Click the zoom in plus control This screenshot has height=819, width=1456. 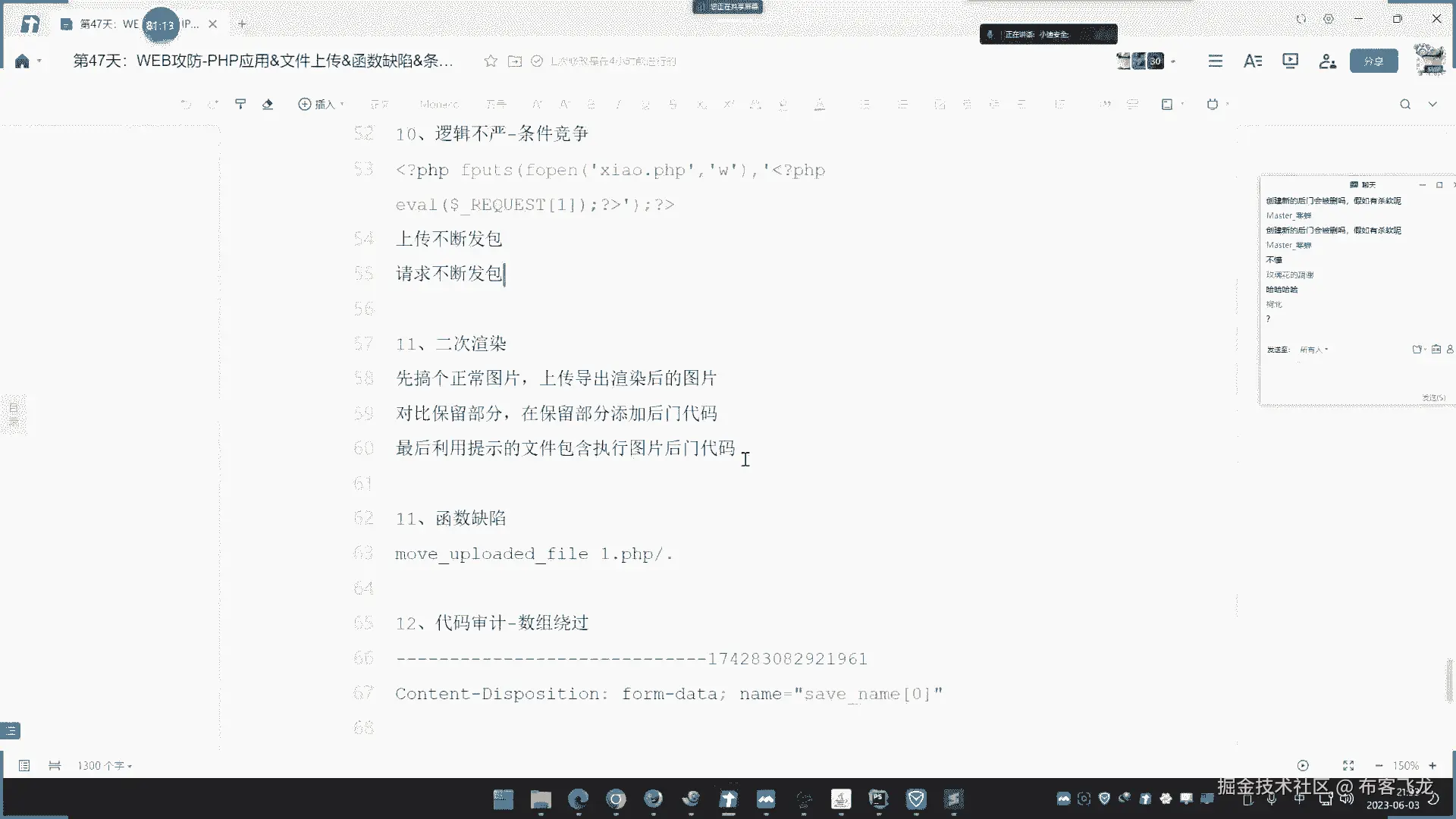(x=1432, y=766)
